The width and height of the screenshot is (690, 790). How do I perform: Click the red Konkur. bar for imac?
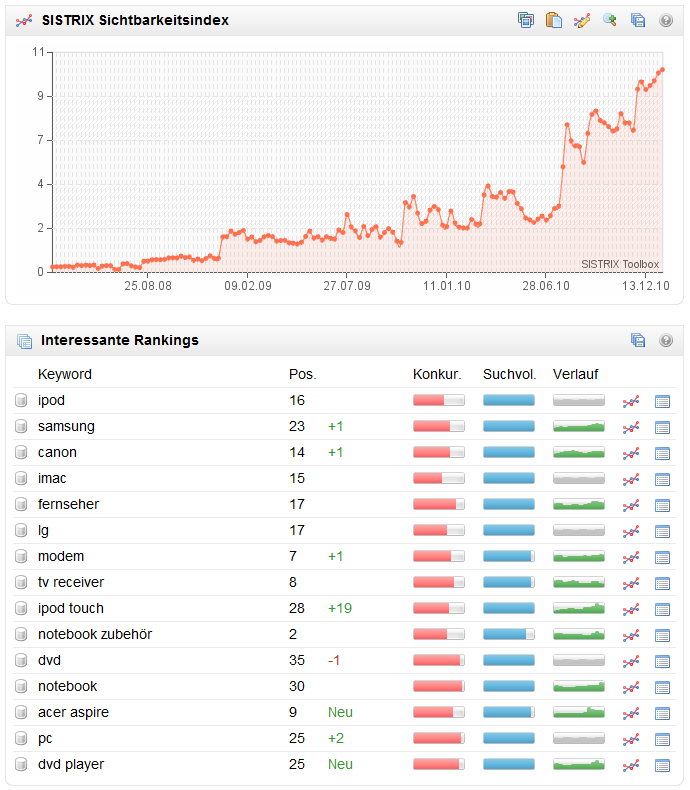pos(438,478)
